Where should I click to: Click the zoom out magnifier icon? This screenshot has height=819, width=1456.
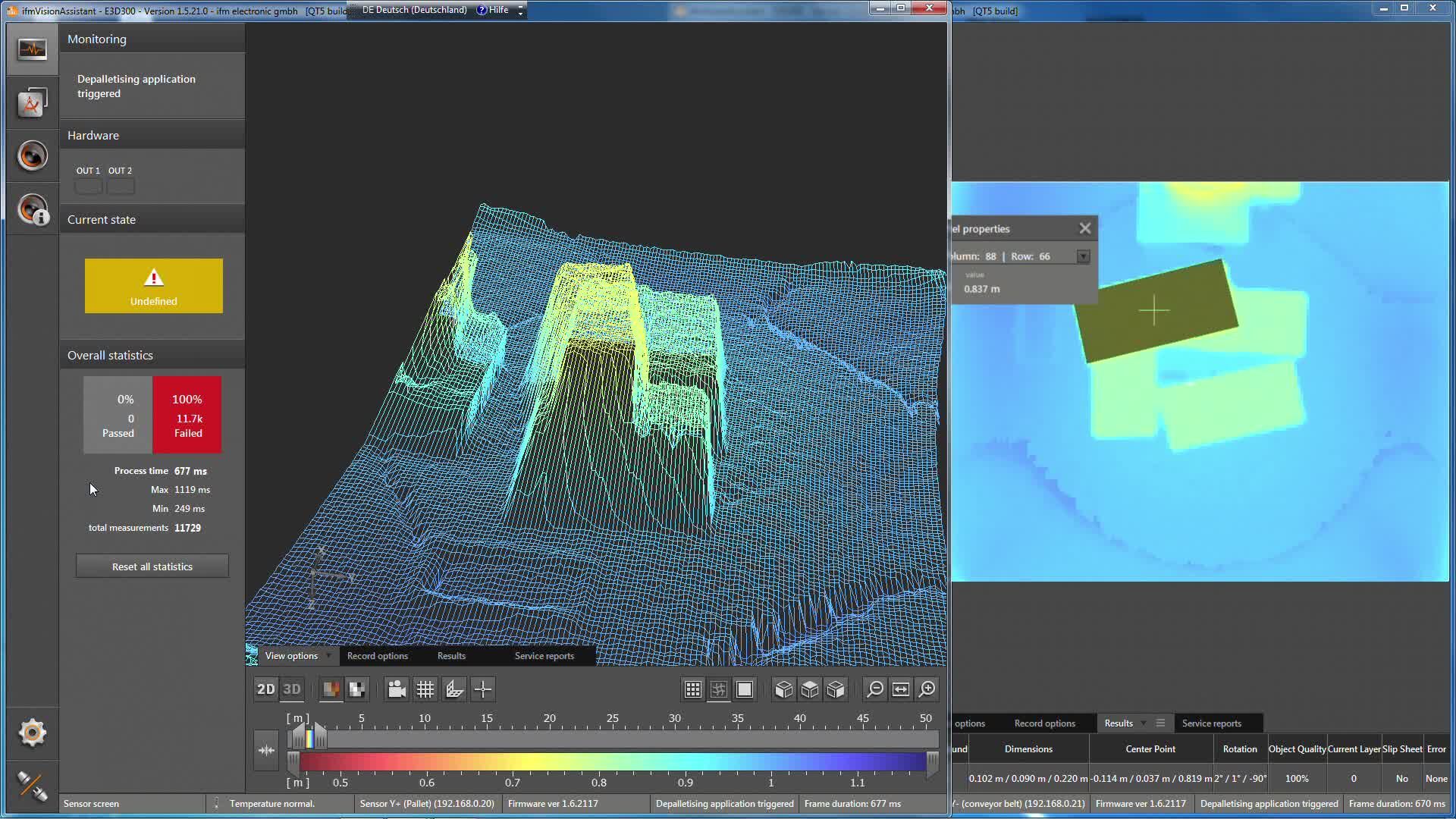click(x=875, y=689)
